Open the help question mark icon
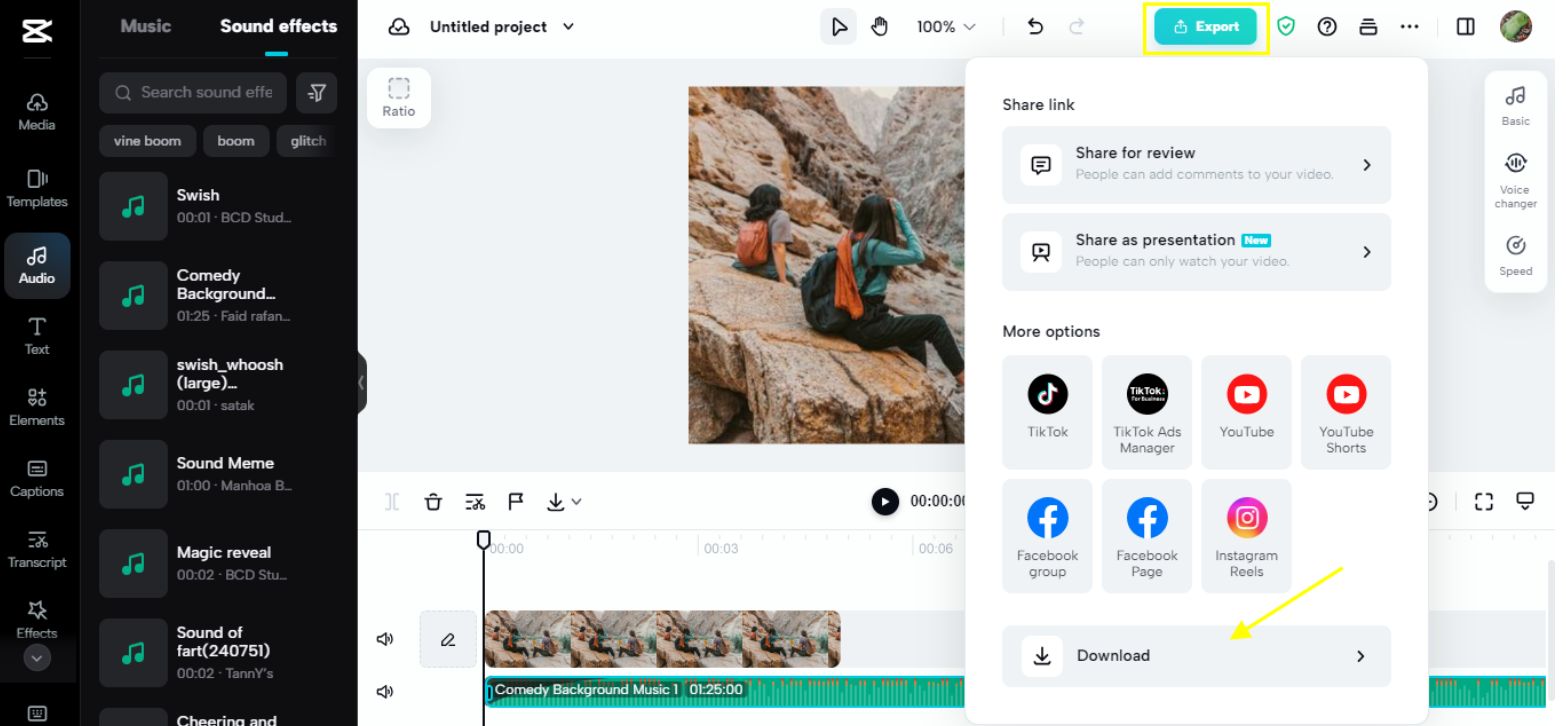This screenshot has width=1566, height=726. [1327, 27]
